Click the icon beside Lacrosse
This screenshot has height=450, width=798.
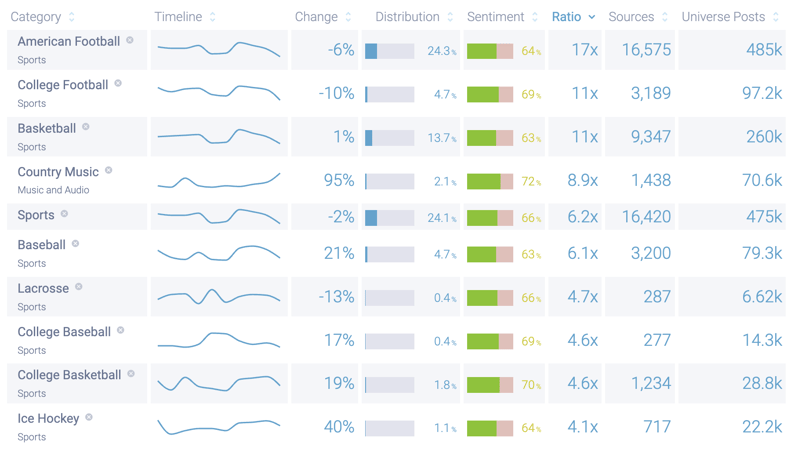79,287
